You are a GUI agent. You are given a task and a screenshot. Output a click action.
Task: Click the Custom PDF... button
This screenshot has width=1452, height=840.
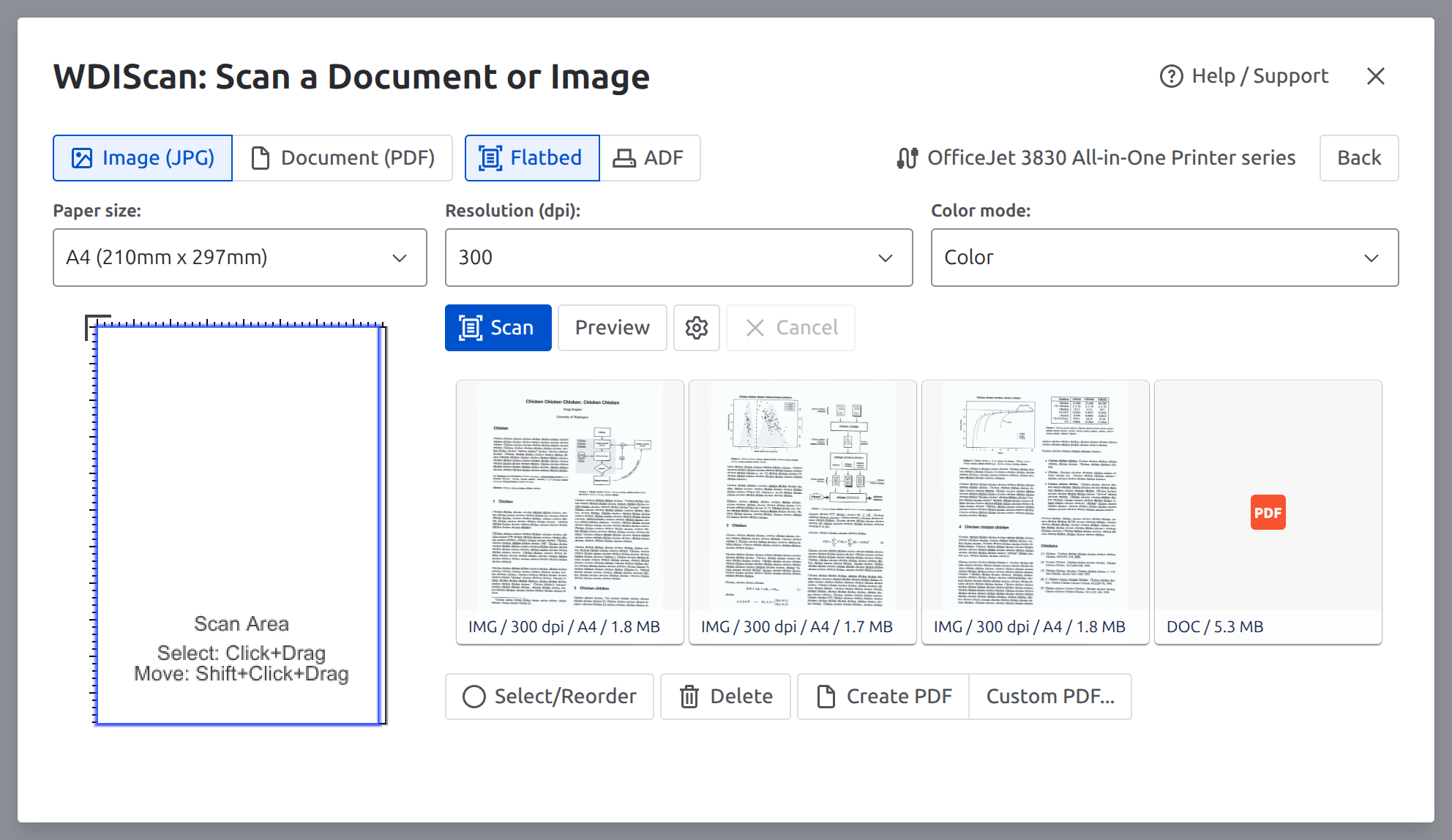[x=1049, y=697]
